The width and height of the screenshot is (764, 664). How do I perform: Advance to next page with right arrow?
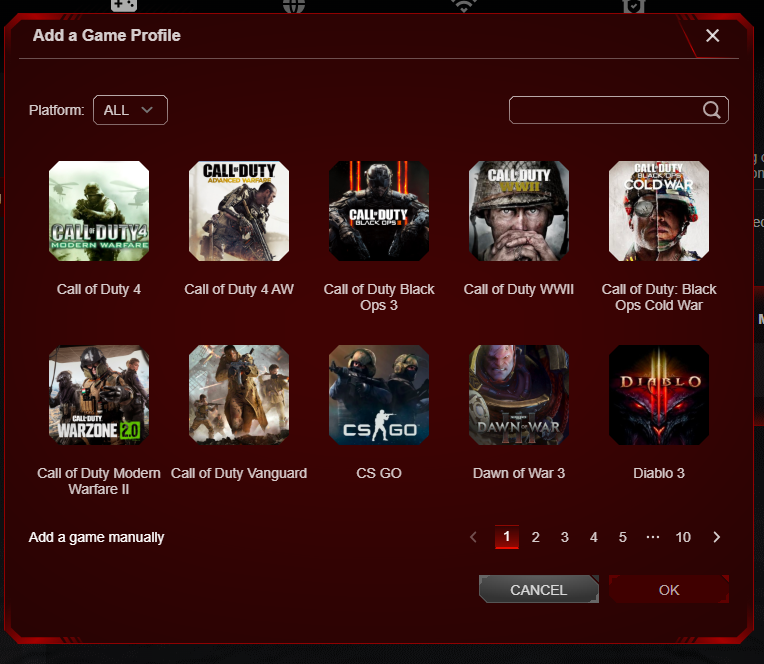coord(717,537)
